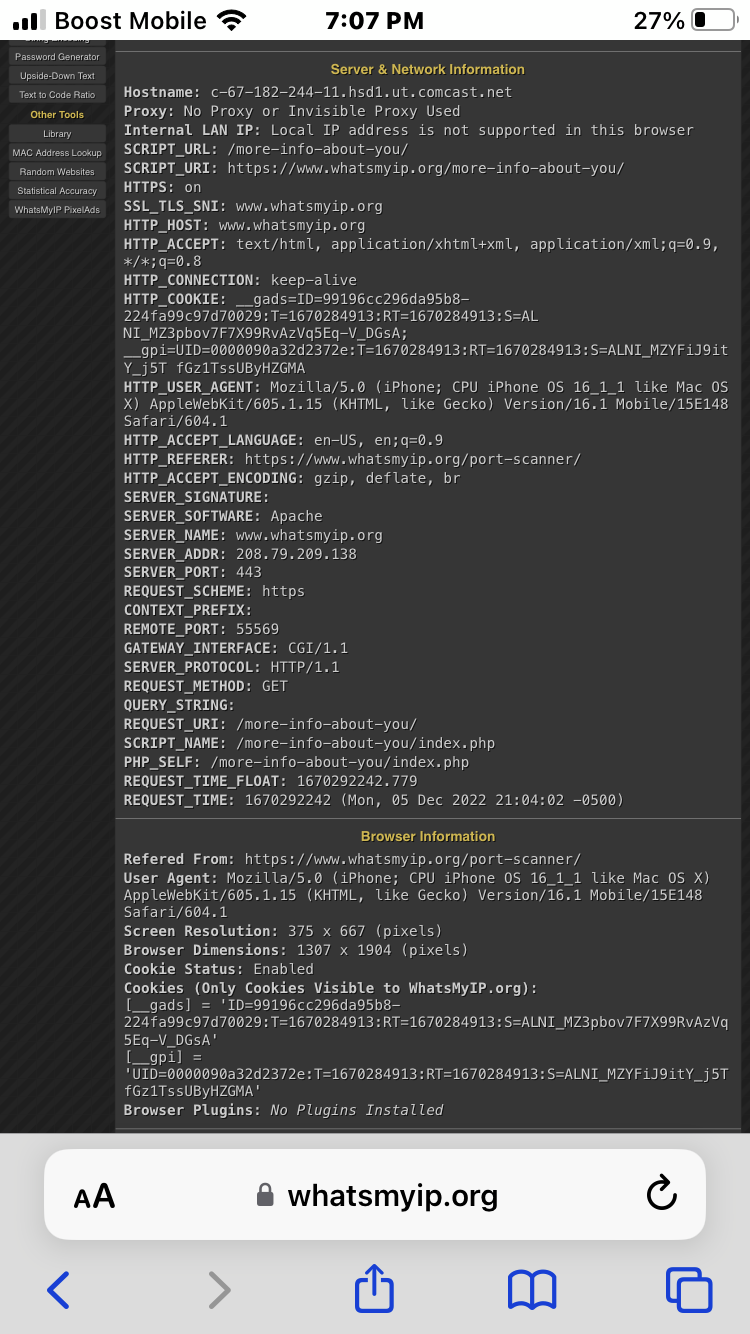The height and width of the screenshot is (1334, 750).
Task: Reload the page with the refresh icon
Action: [x=660, y=1194]
